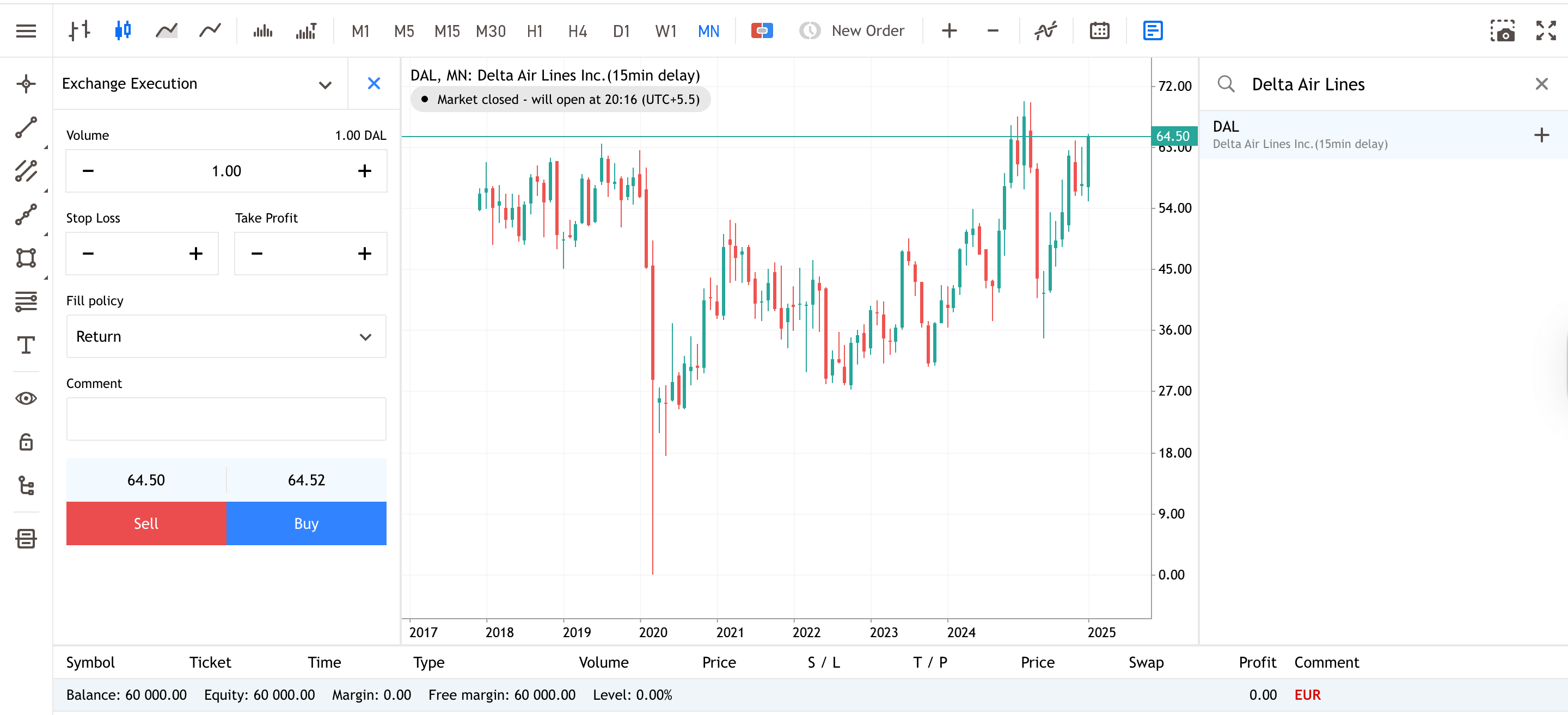This screenshot has width=1568, height=715.
Task: Click inside the Comment input field
Action: (226, 418)
